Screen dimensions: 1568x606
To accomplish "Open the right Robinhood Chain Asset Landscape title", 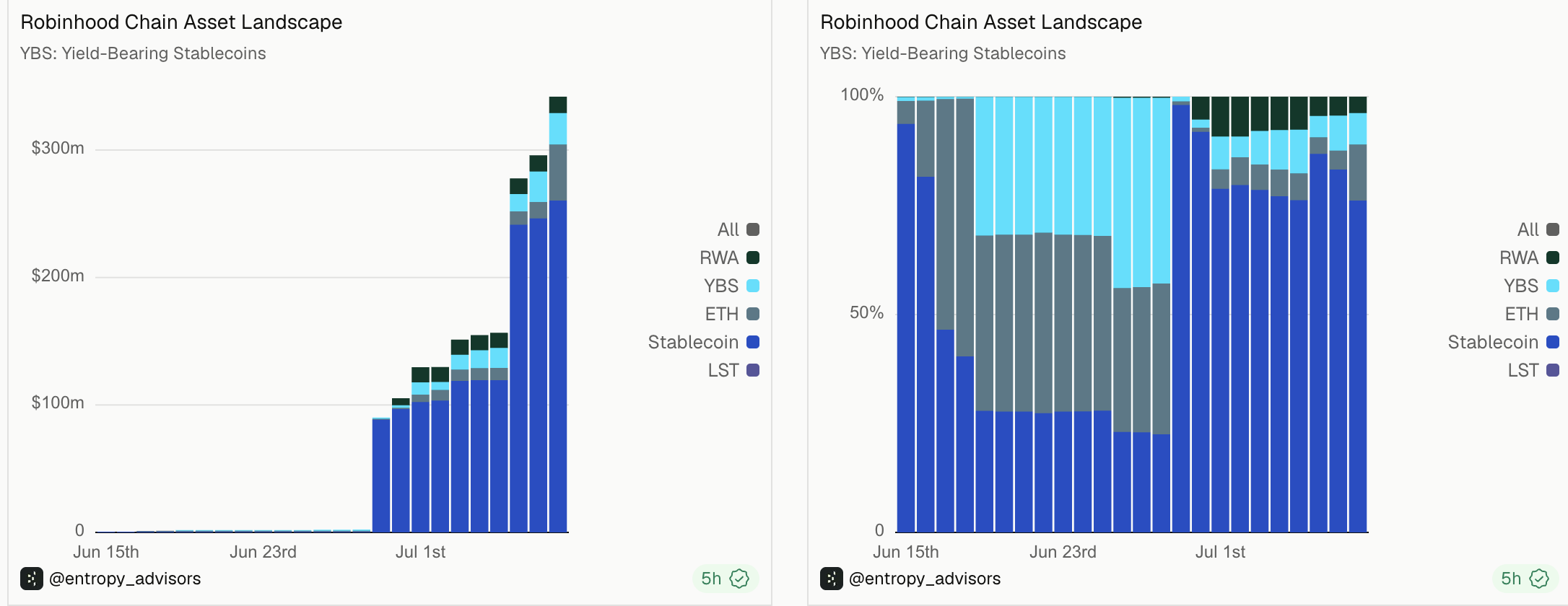I will coord(981,22).
